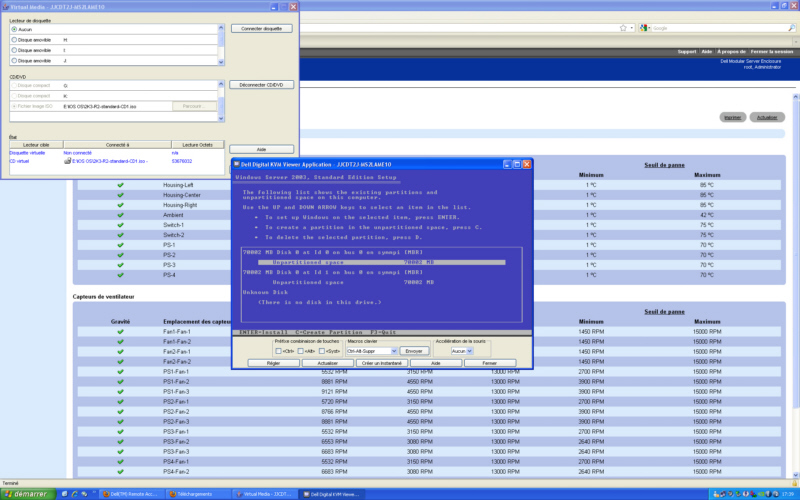Click the 'Connecté à' column header

(117, 145)
